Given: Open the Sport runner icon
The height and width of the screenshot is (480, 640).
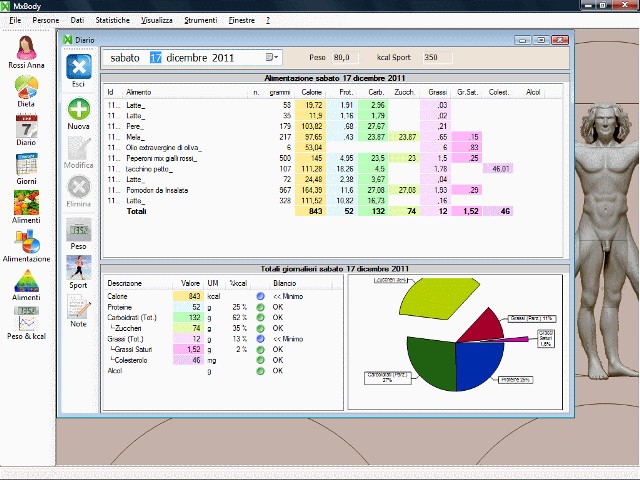Looking at the screenshot, I should tap(79, 268).
